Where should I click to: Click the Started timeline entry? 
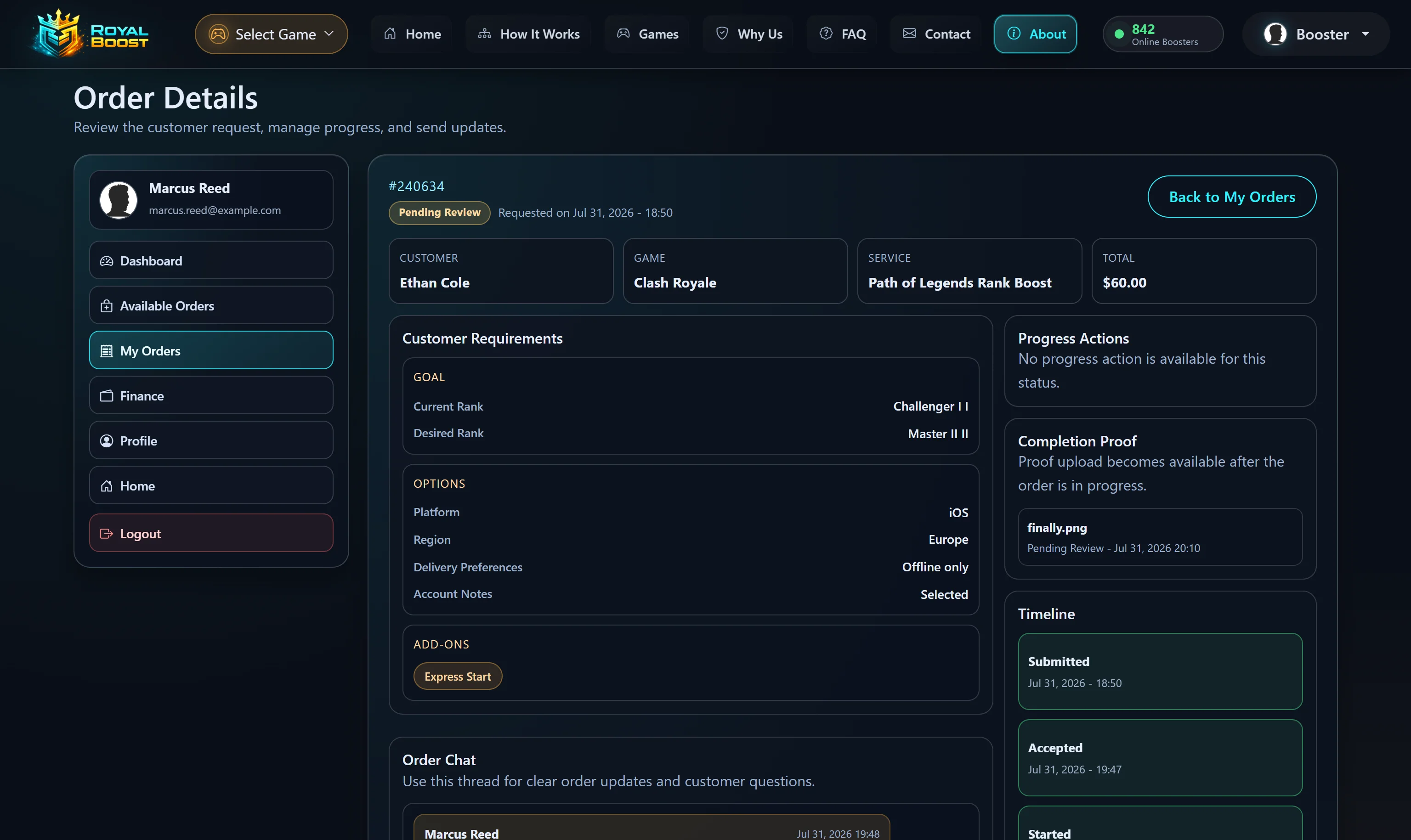(1160, 823)
